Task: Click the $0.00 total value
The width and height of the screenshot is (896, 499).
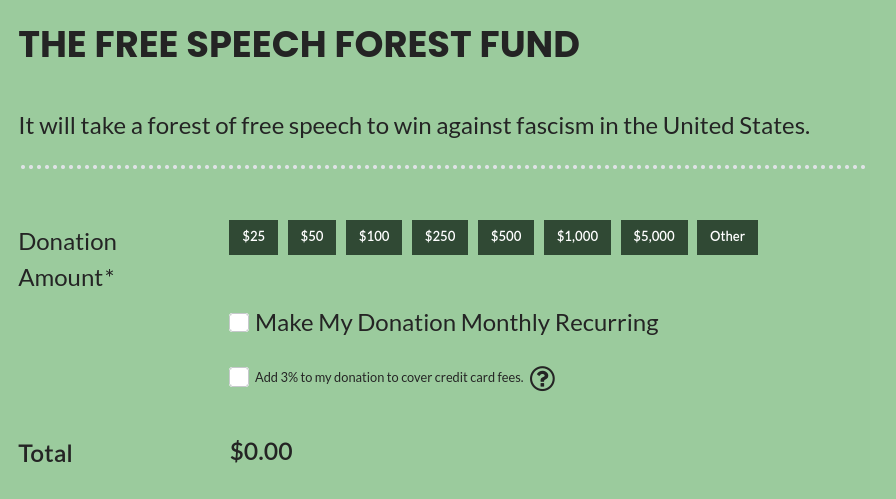Action: click(261, 452)
